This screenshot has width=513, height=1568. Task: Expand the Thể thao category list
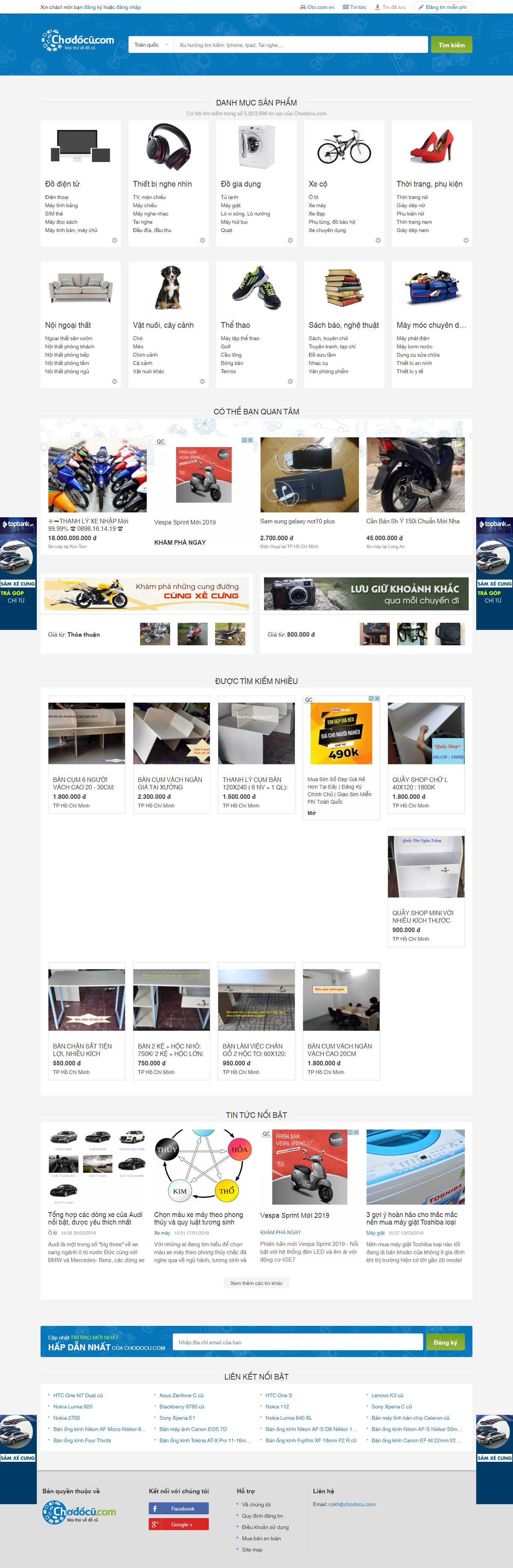[x=290, y=382]
